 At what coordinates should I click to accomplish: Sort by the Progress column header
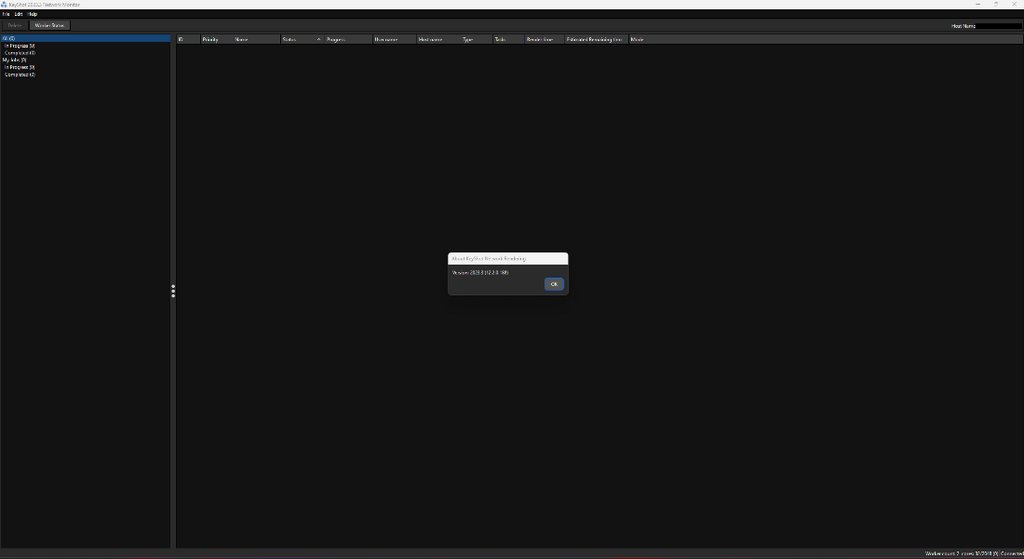point(348,39)
